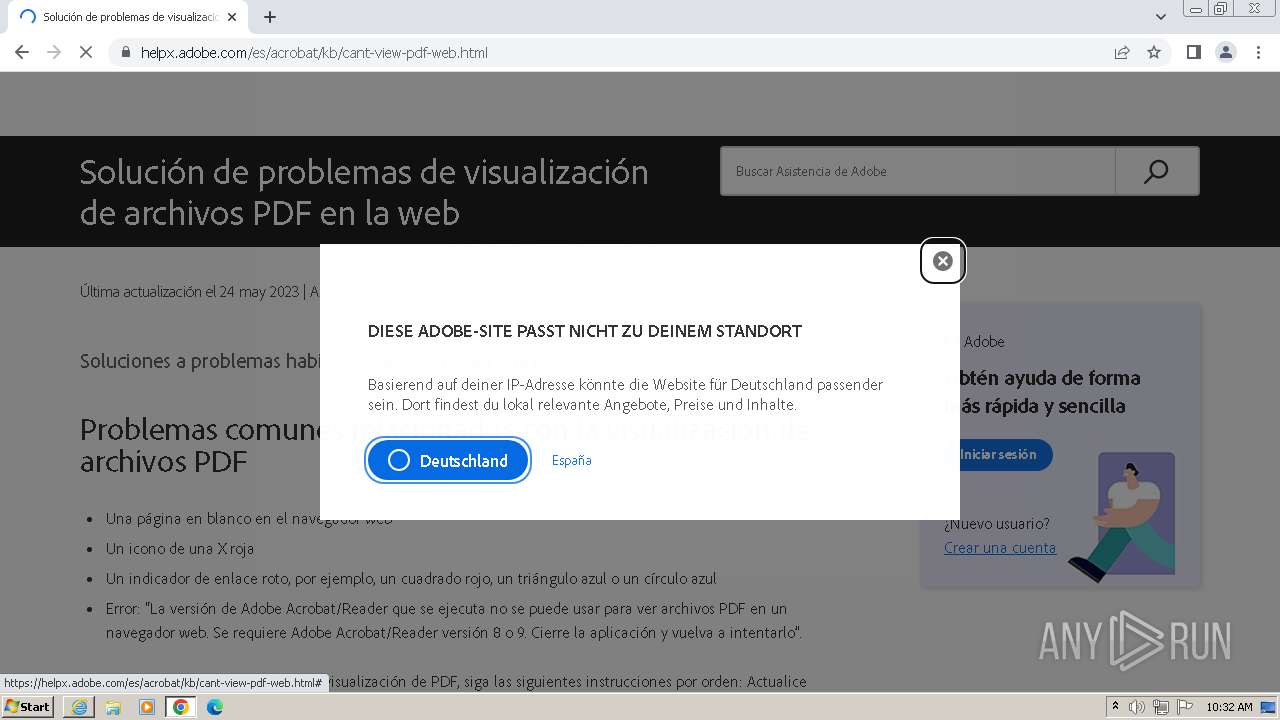Go forward in browser history

coord(54,52)
